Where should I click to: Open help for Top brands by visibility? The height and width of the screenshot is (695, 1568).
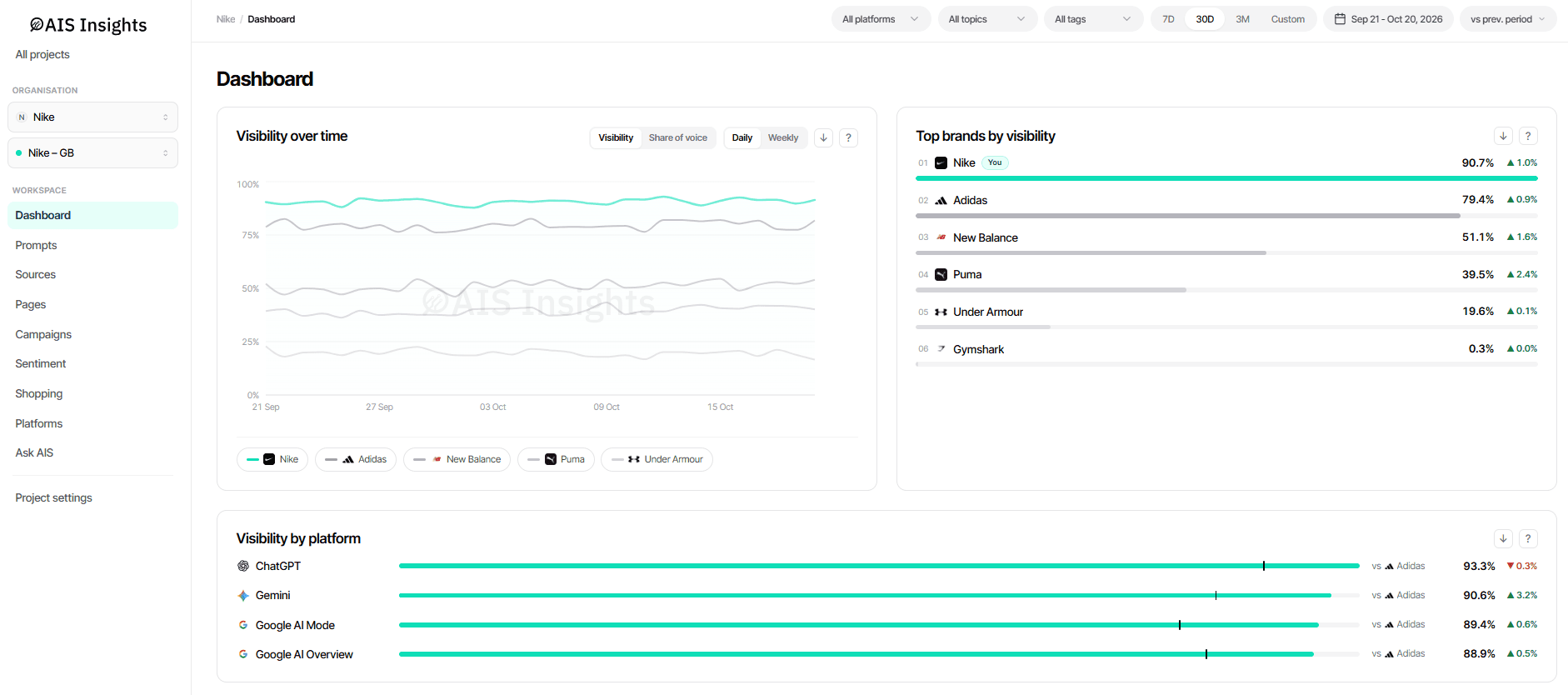[1528, 136]
